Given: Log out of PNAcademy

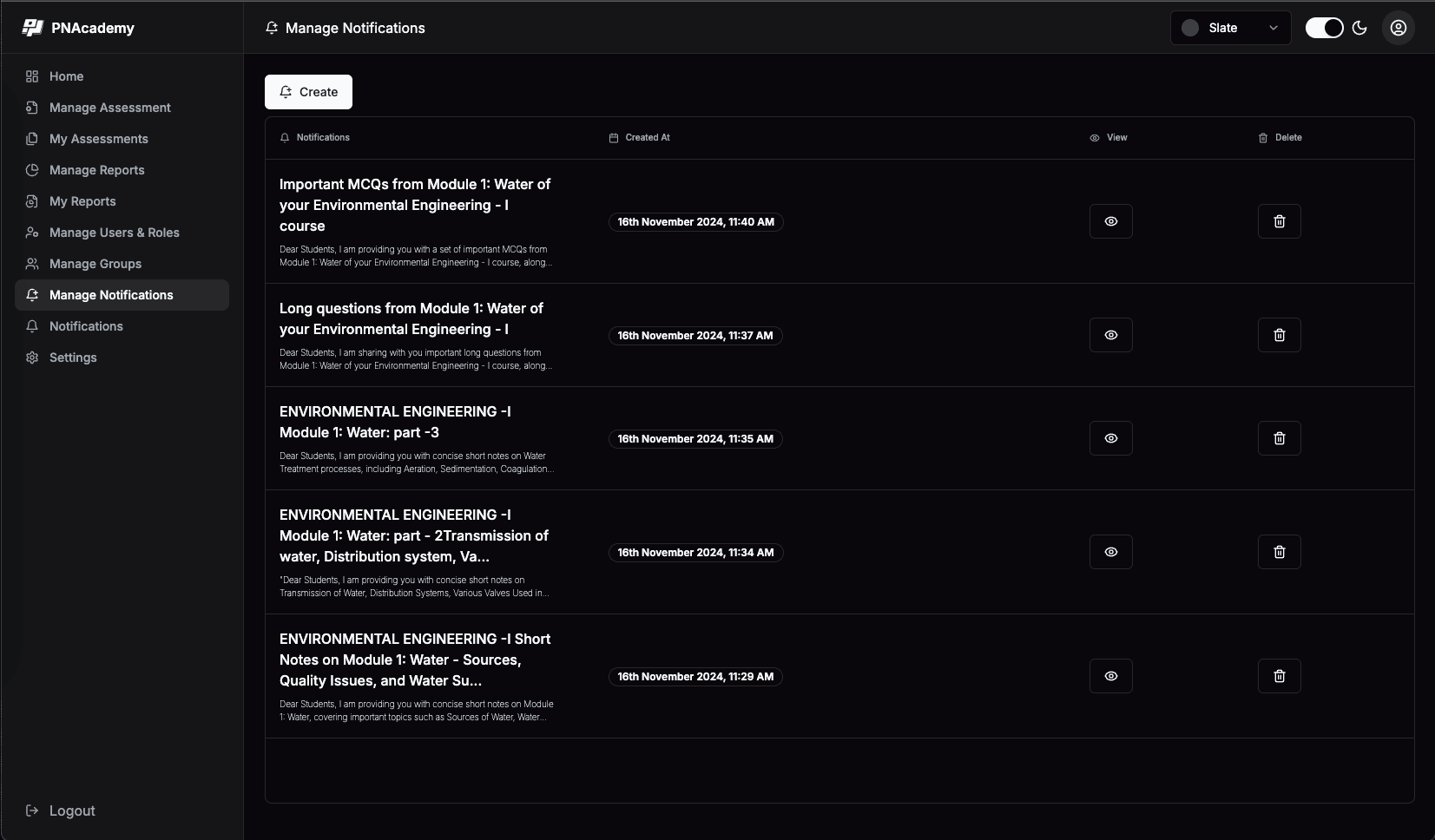Looking at the screenshot, I should pyautogui.click(x=72, y=810).
